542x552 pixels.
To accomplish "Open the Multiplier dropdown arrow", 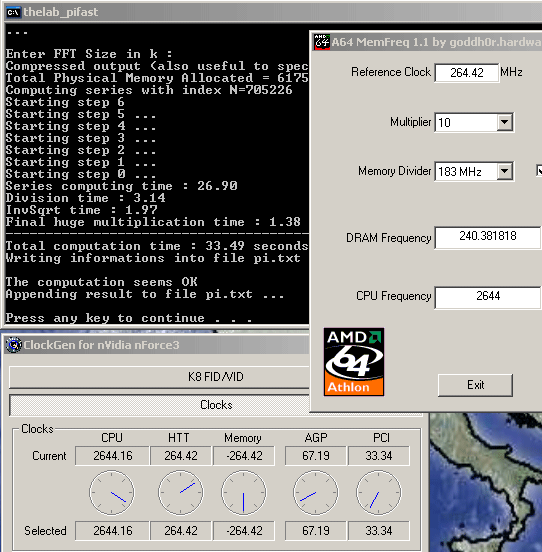I will 505,123.
